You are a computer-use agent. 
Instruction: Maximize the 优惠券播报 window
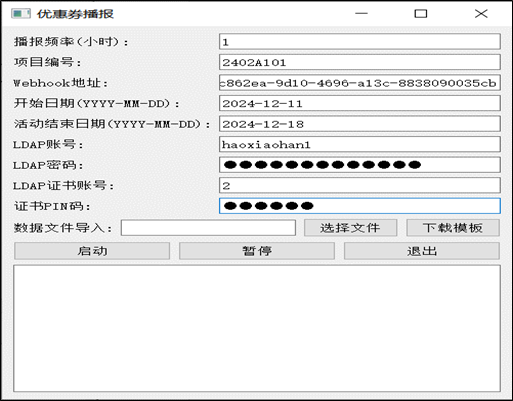tap(421, 14)
